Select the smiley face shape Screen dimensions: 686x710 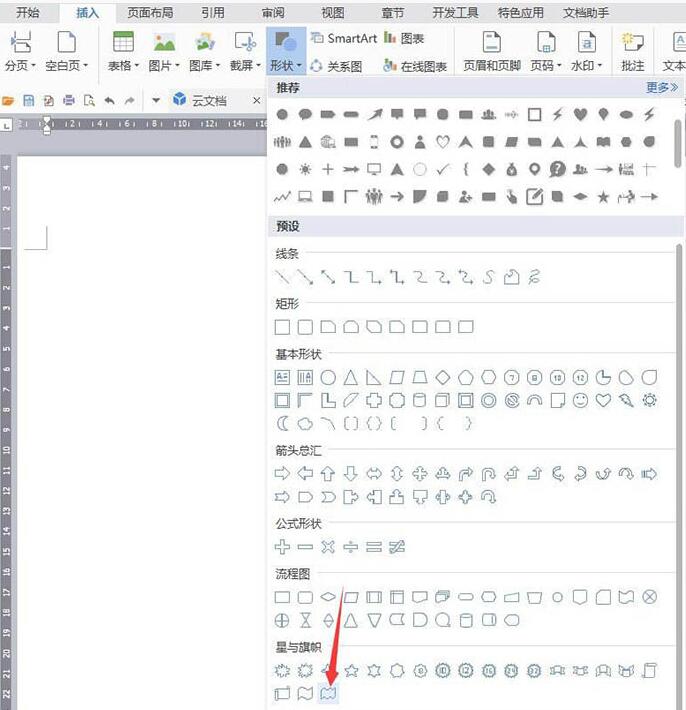click(x=580, y=400)
